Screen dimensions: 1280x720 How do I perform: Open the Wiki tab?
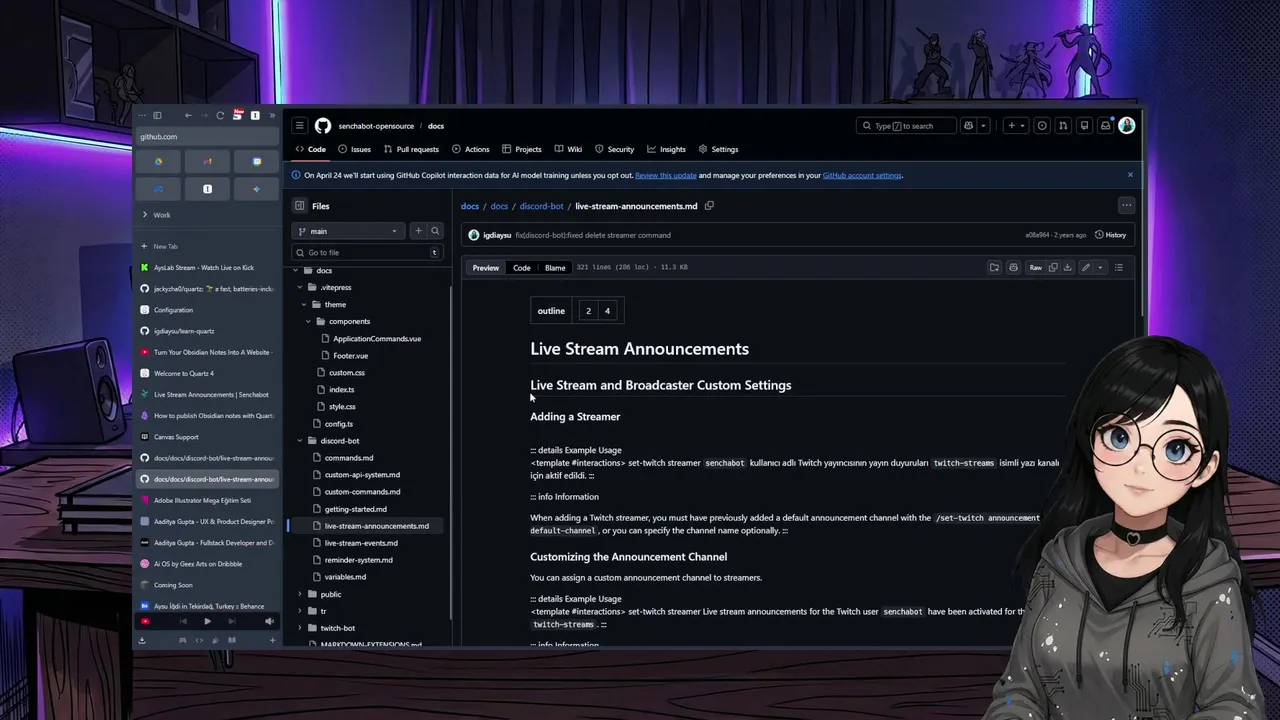click(568, 149)
